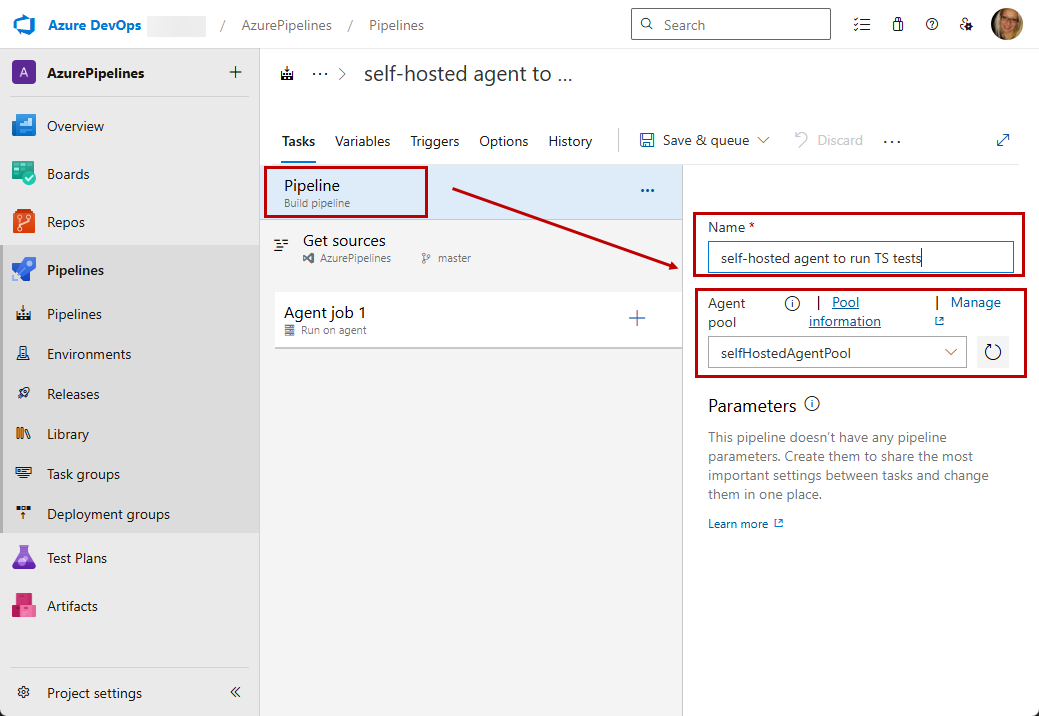Click the search magnifier icon
Viewport: 1039px width, 716px height.
pos(647,25)
